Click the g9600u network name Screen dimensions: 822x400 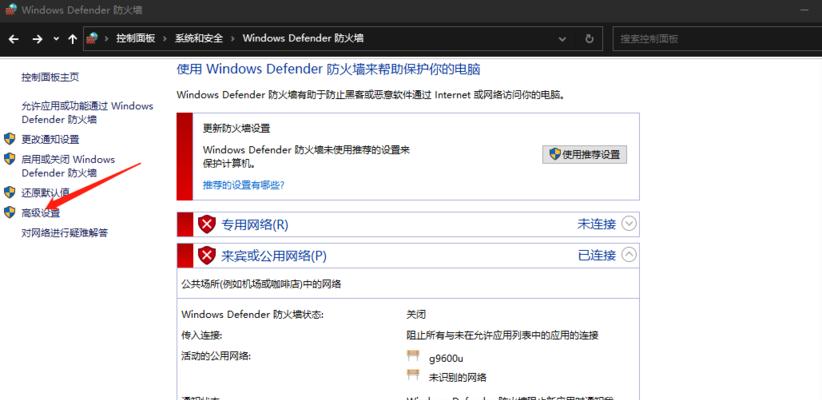tap(446, 359)
